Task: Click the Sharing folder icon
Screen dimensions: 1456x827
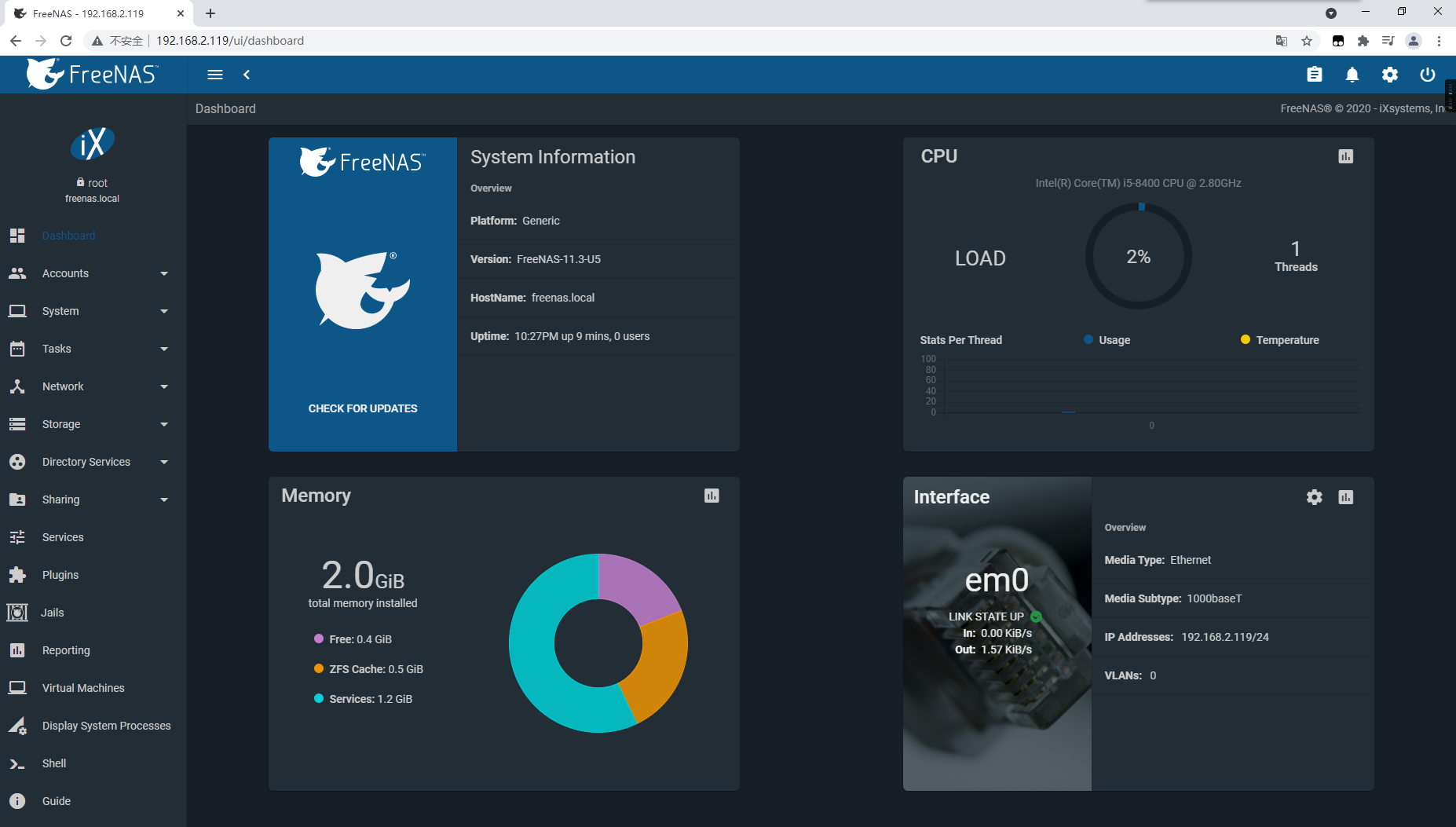Action: 17,499
